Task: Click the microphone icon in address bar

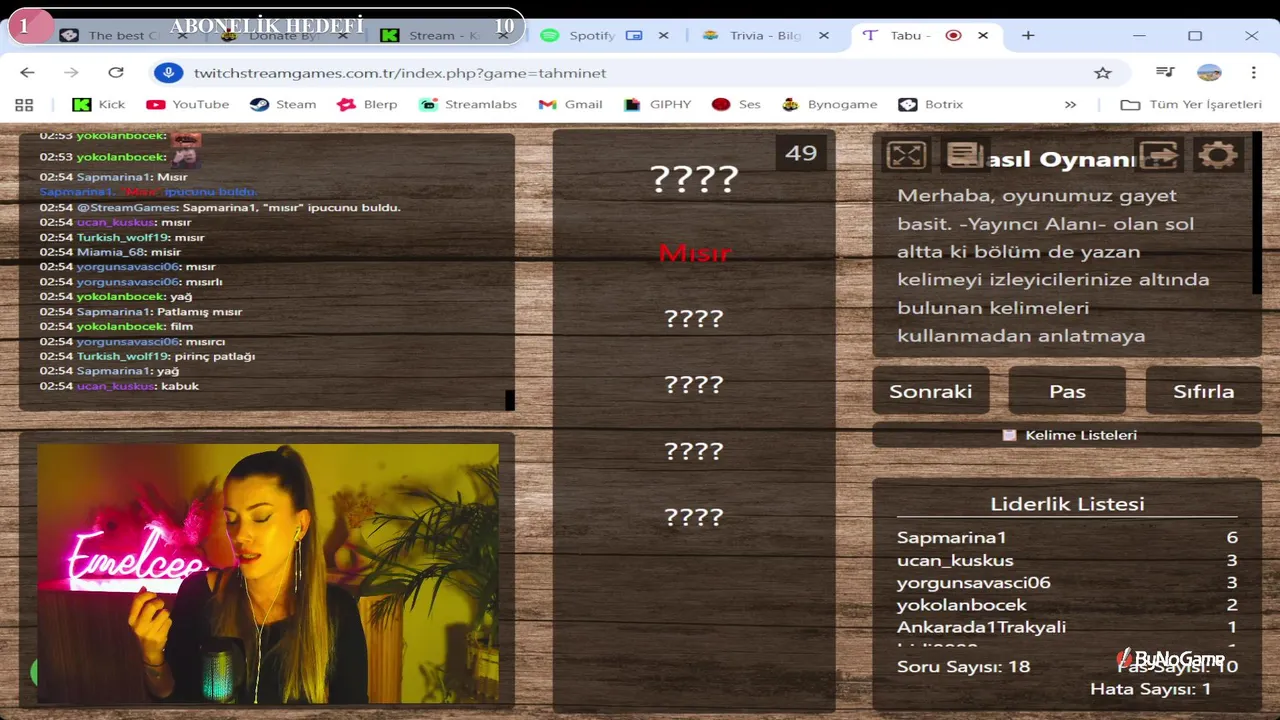Action: pyautogui.click(x=168, y=73)
